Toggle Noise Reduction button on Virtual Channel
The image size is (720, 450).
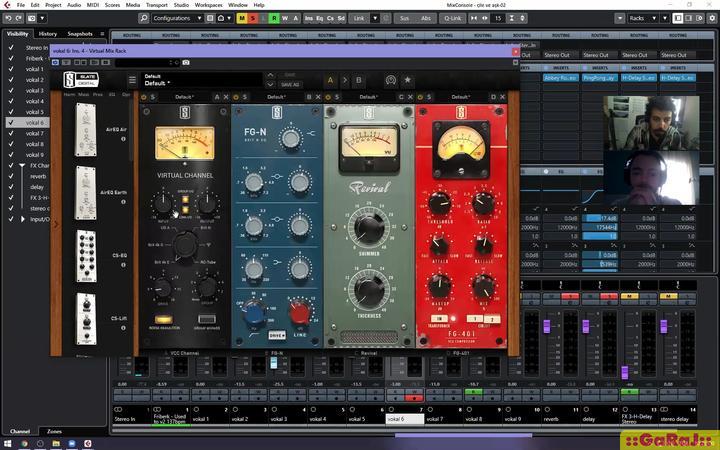[x=163, y=319]
